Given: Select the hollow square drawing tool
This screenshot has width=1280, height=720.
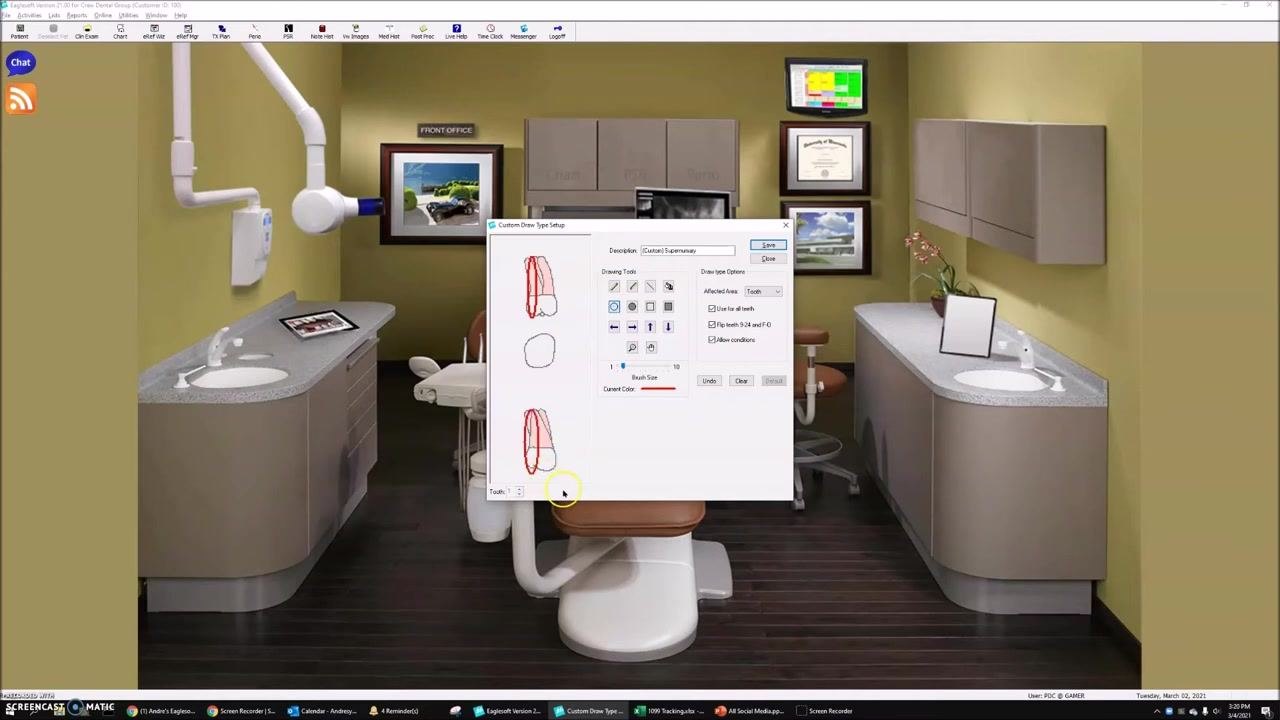Looking at the screenshot, I should [x=650, y=307].
